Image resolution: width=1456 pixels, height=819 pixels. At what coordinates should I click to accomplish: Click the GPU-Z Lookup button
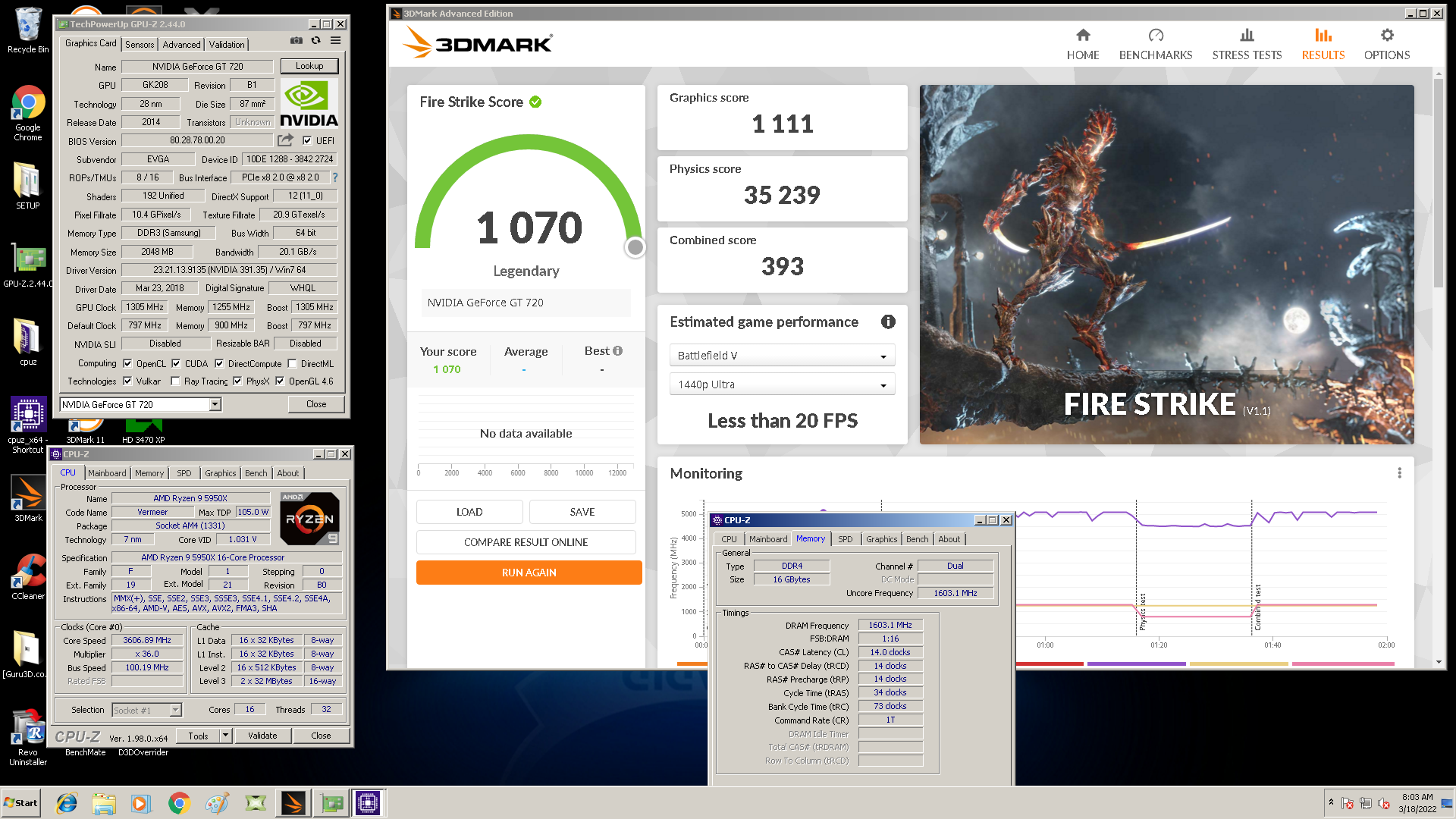309,66
